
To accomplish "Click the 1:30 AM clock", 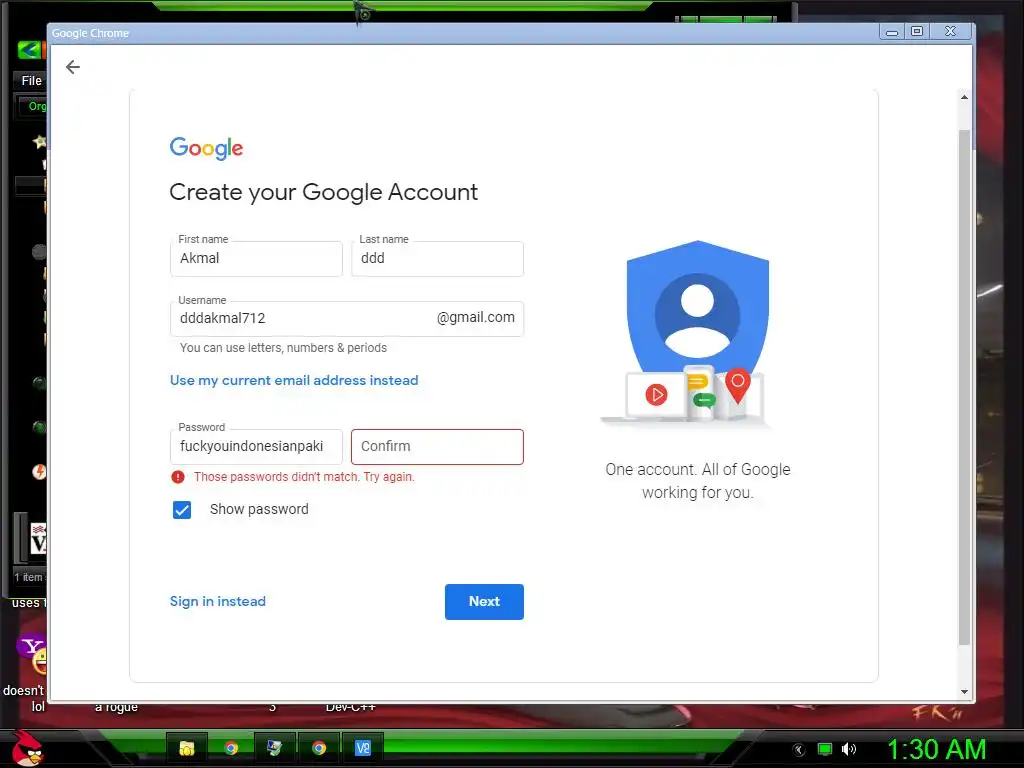I will coord(936,749).
